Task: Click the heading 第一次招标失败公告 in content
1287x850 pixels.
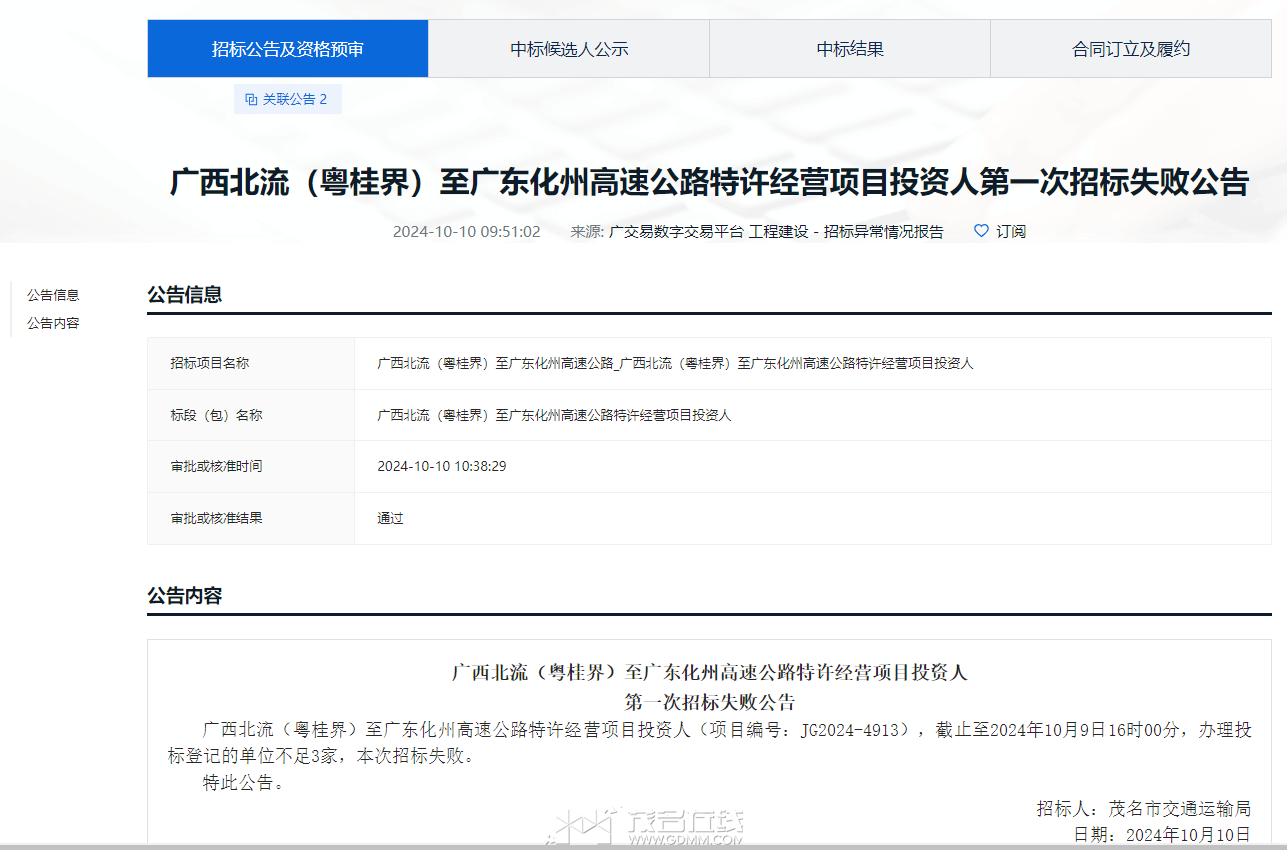Action: point(709,701)
